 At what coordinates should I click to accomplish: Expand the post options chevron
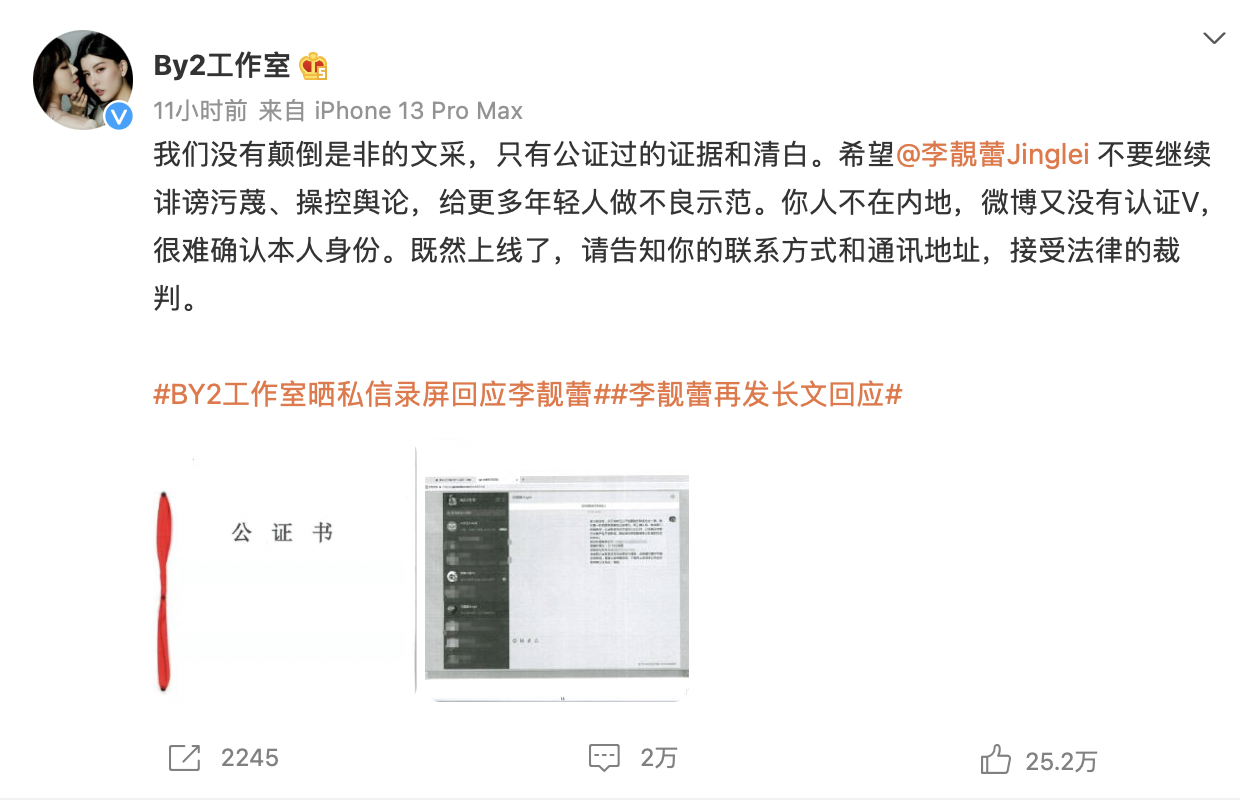tap(1214, 39)
